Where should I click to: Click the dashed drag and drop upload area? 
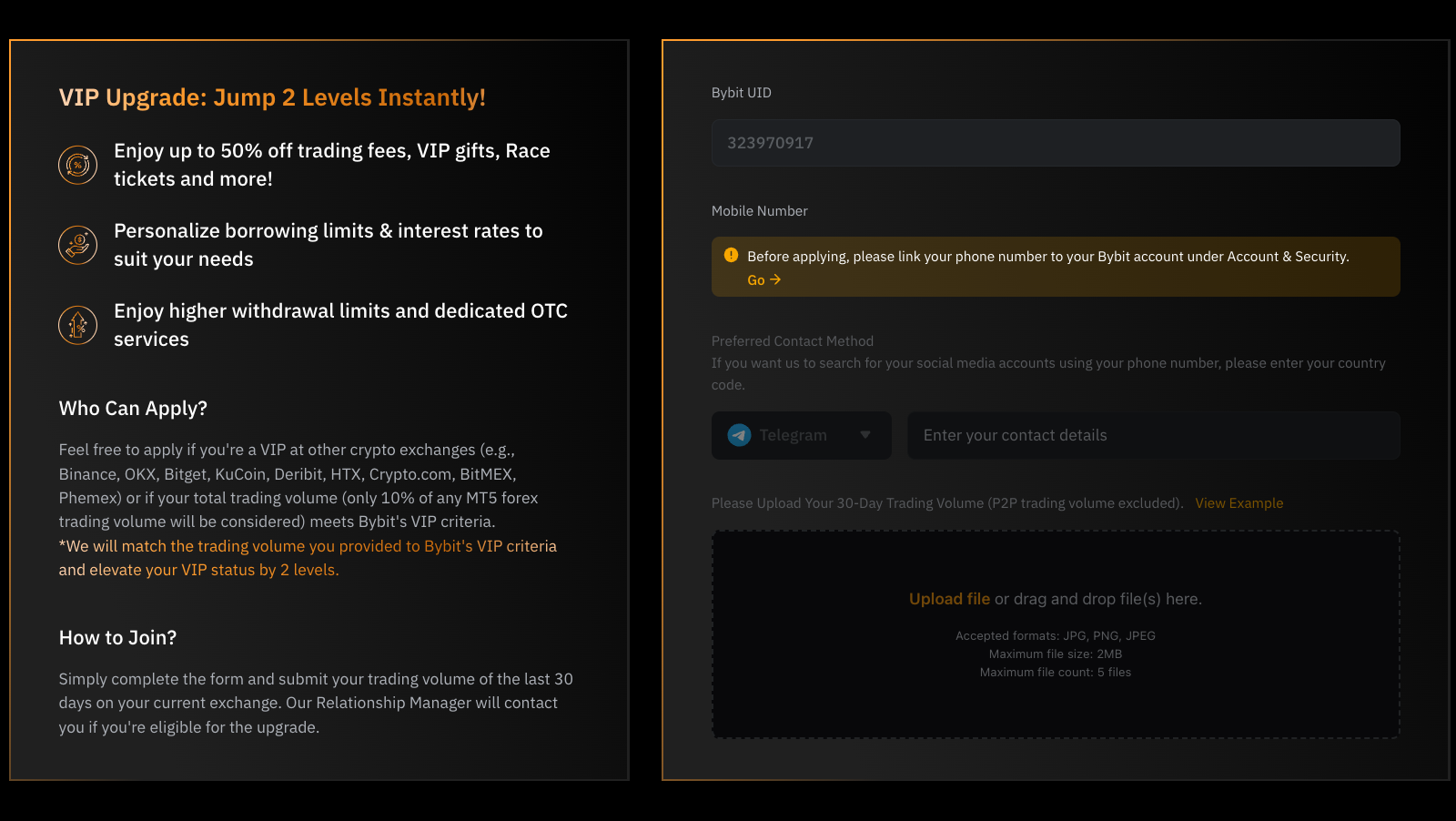click(x=1056, y=634)
